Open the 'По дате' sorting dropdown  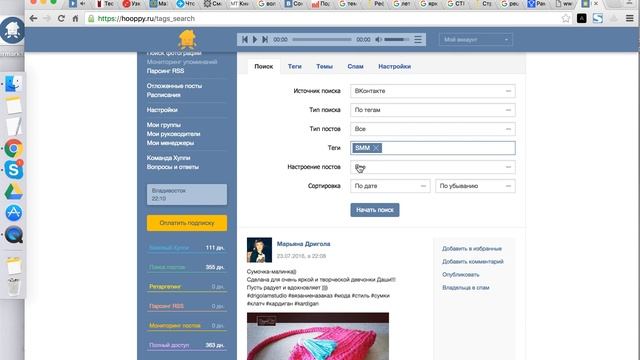point(390,186)
